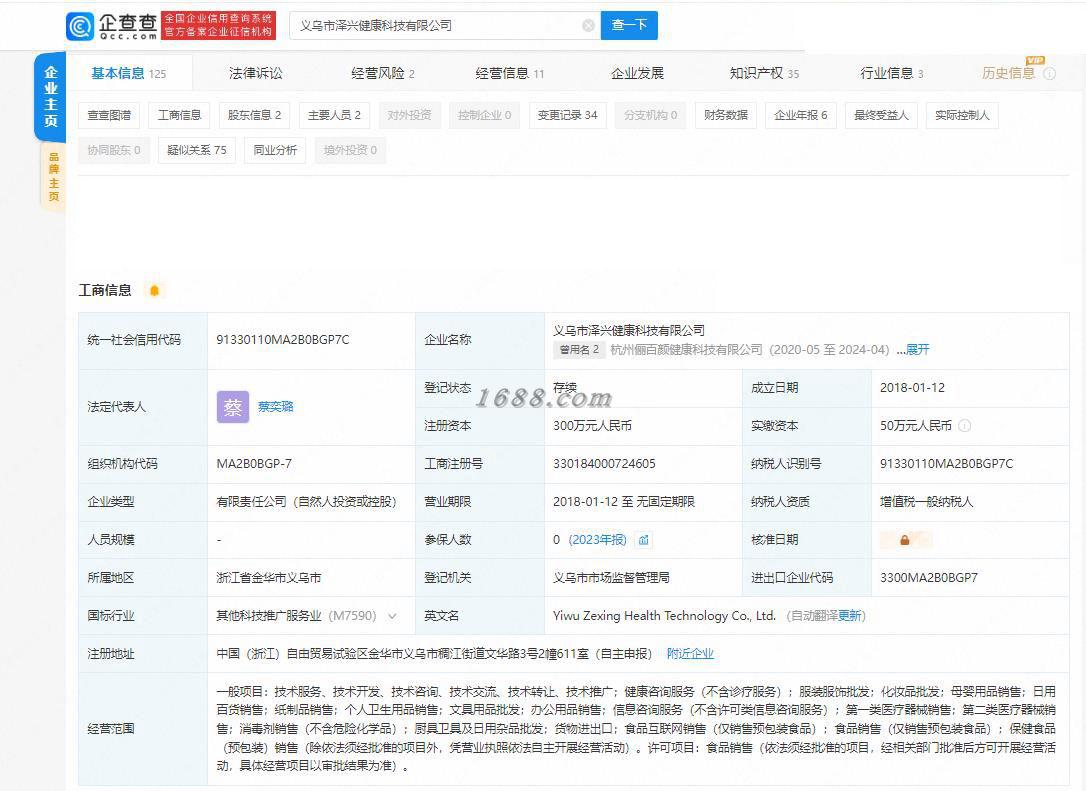Click the red 全国企业信用查询系统 banner
This screenshot has width=1086, height=791.
(218, 26)
